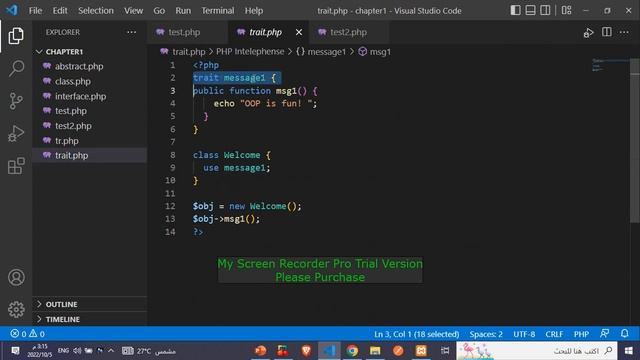The height and width of the screenshot is (360, 640).
Task: Open the Selection menu
Action: [96, 11]
